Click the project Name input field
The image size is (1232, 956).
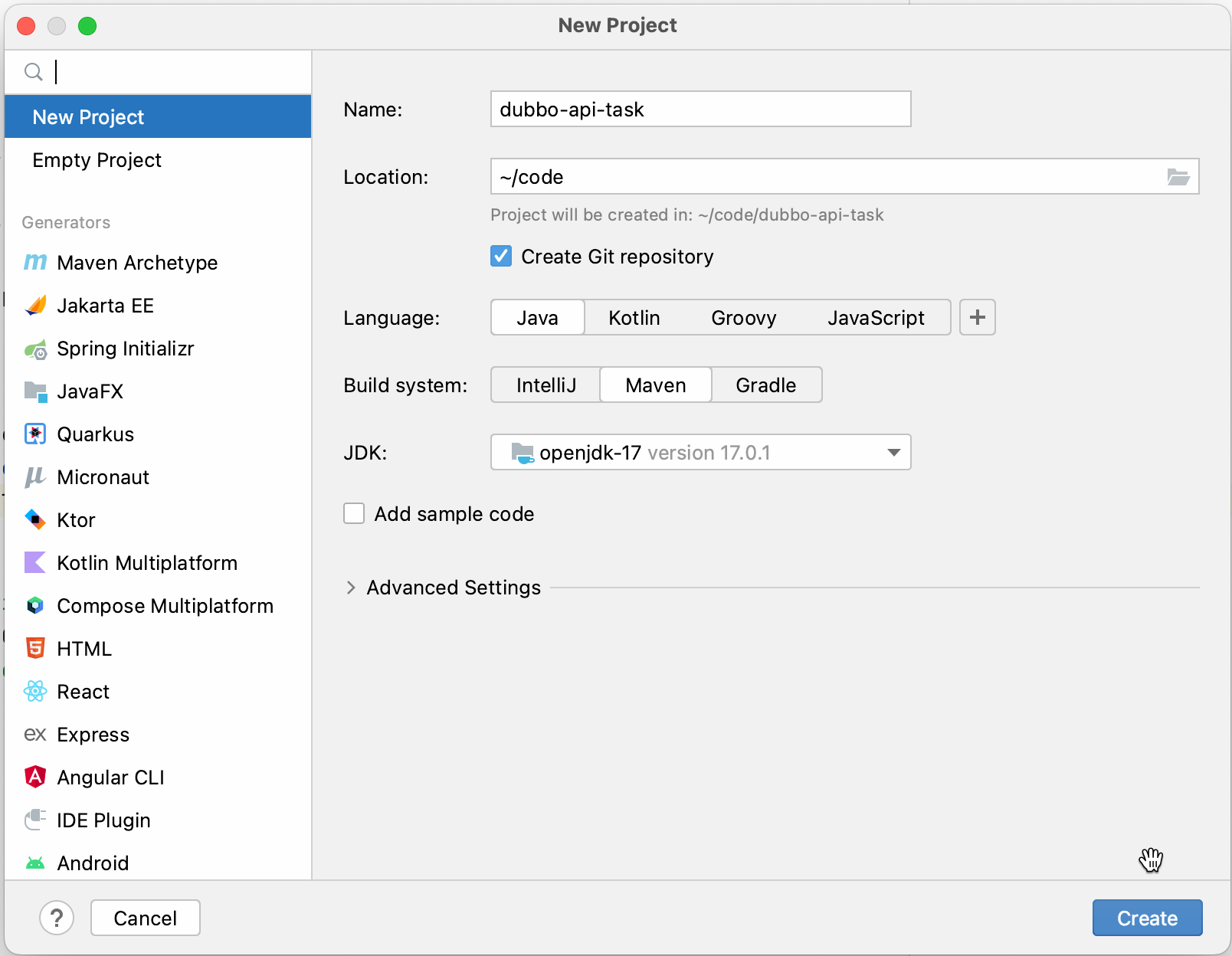coord(700,110)
